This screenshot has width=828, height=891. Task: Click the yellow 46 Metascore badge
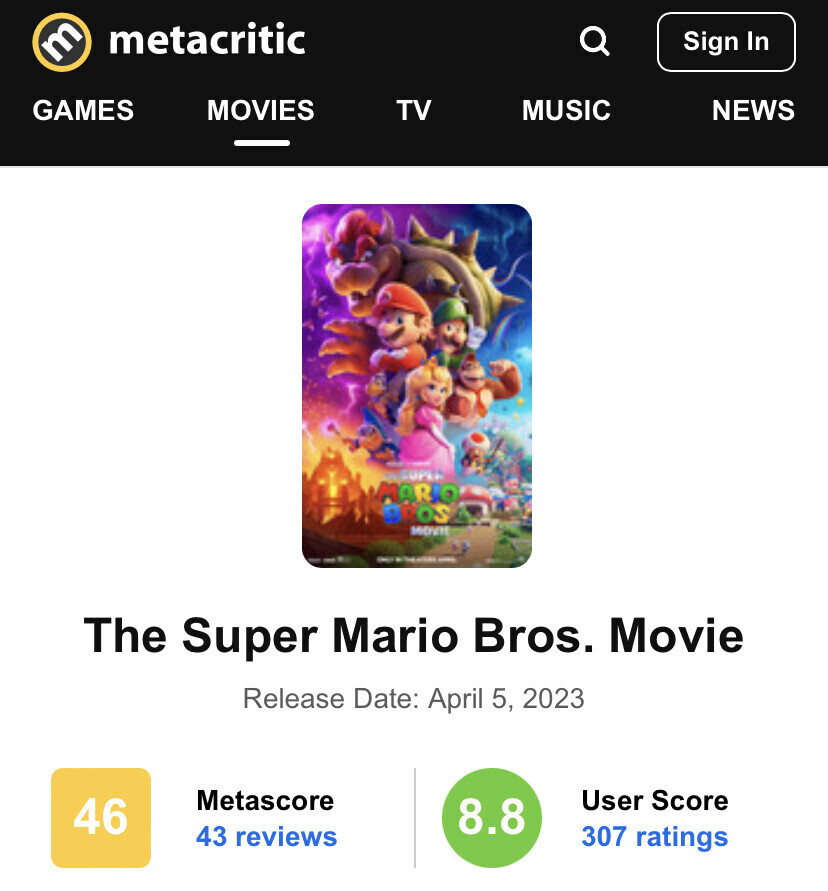(x=101, y=817)
